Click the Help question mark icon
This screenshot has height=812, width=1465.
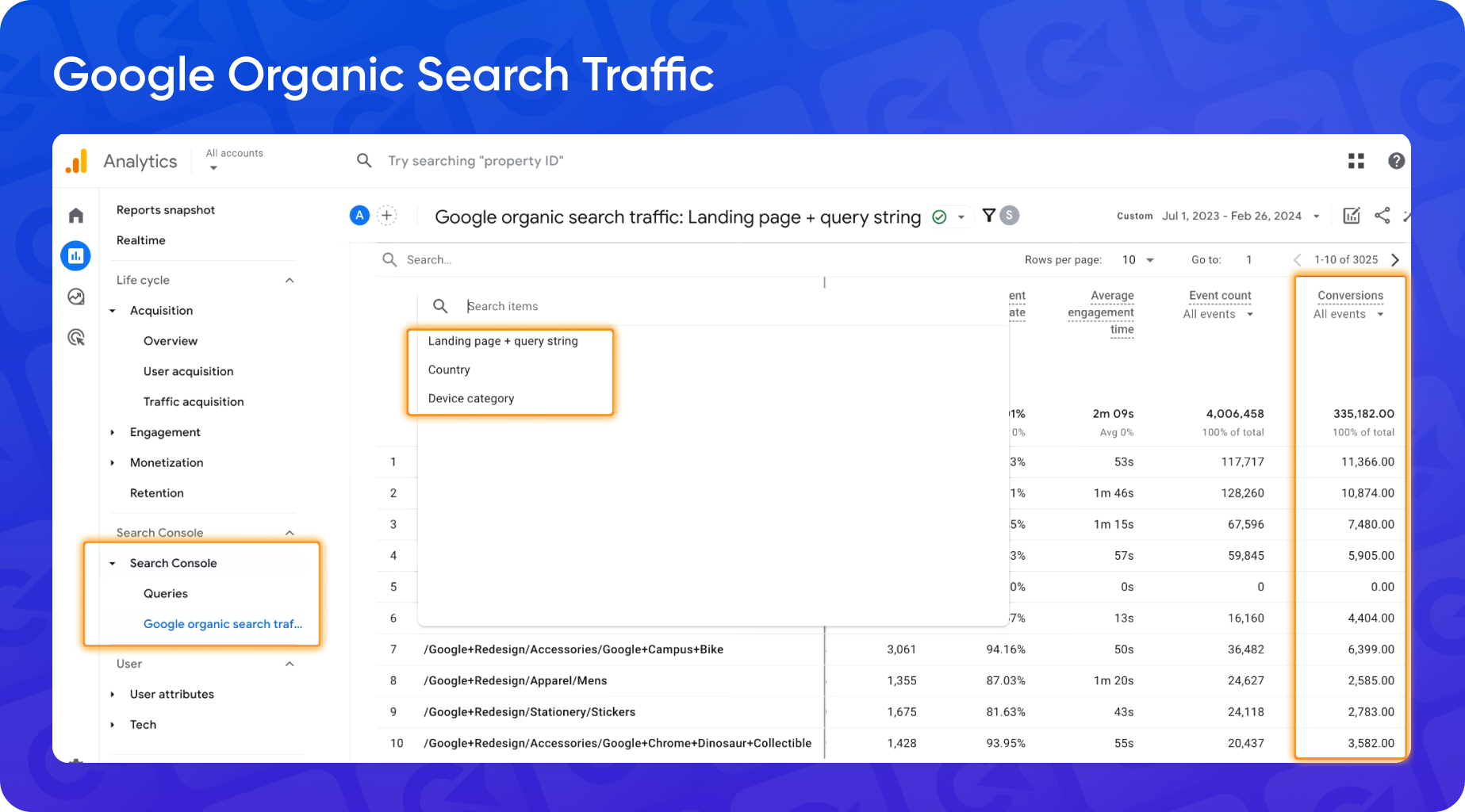point(1396,160)
